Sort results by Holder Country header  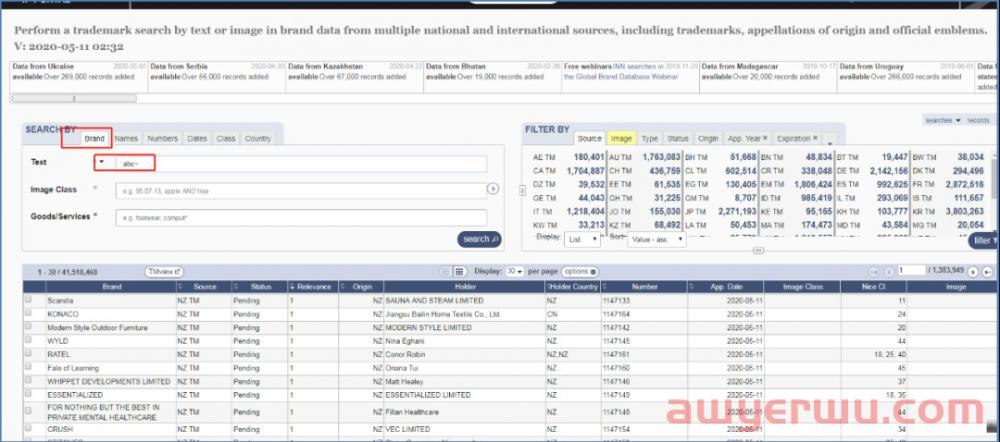pos(573,287)
